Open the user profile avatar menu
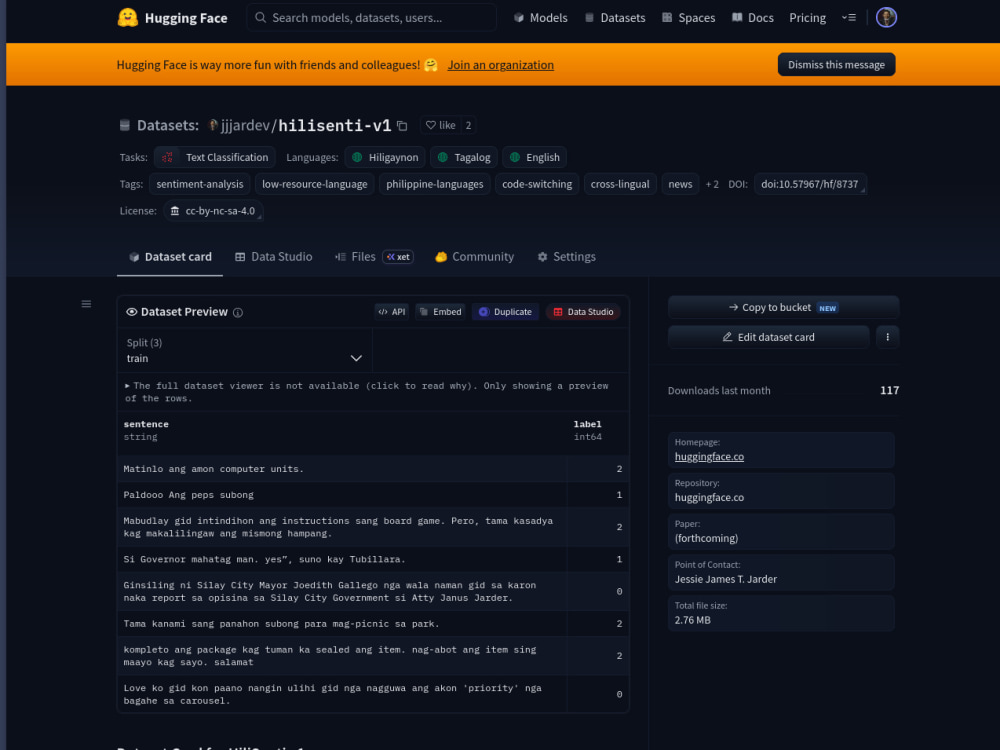Screen dimensions: 1000x750 pos(886,17)
